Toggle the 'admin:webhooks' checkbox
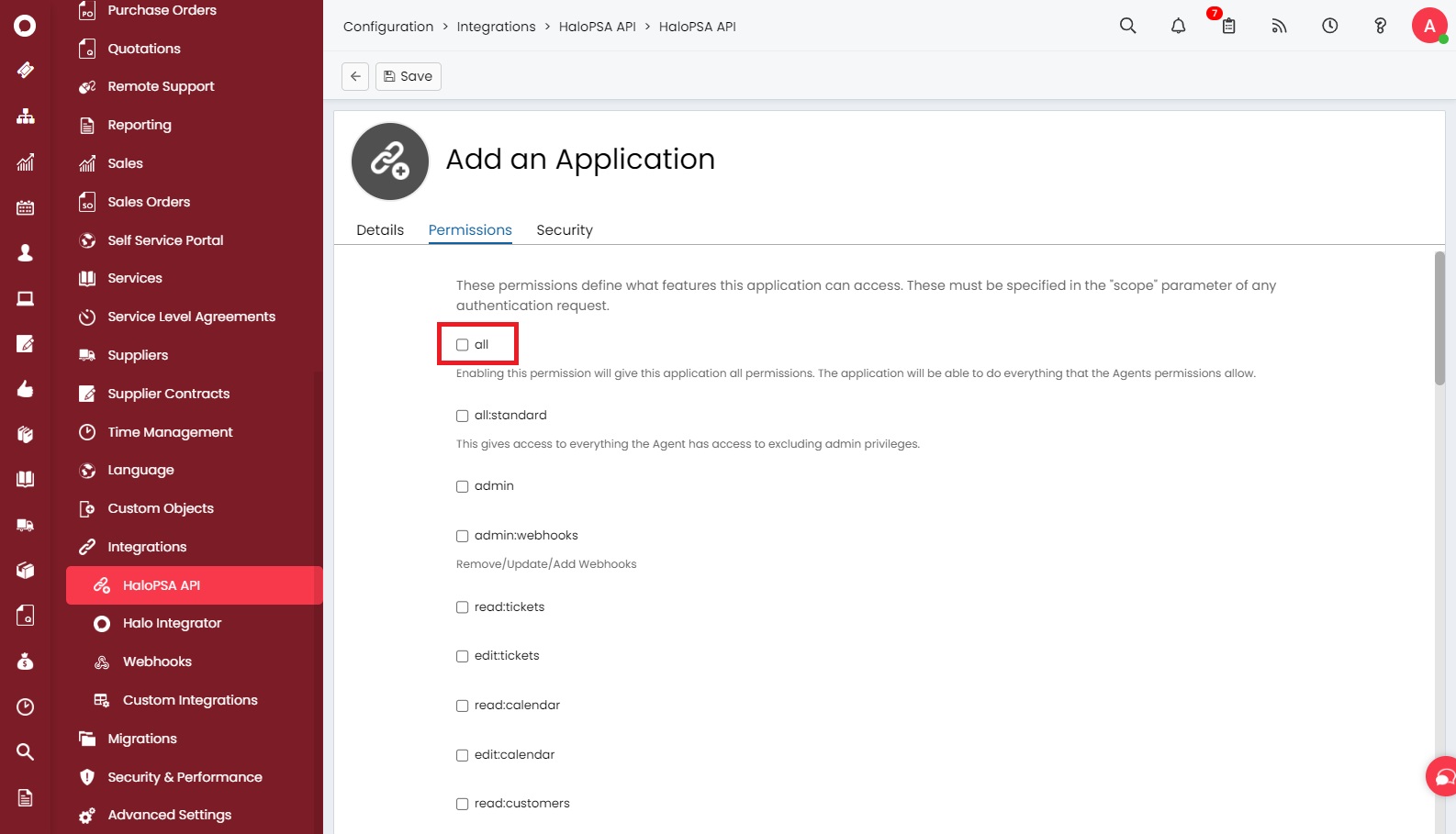This screenshot has height=834, width=1456. (x=463, y=536)
